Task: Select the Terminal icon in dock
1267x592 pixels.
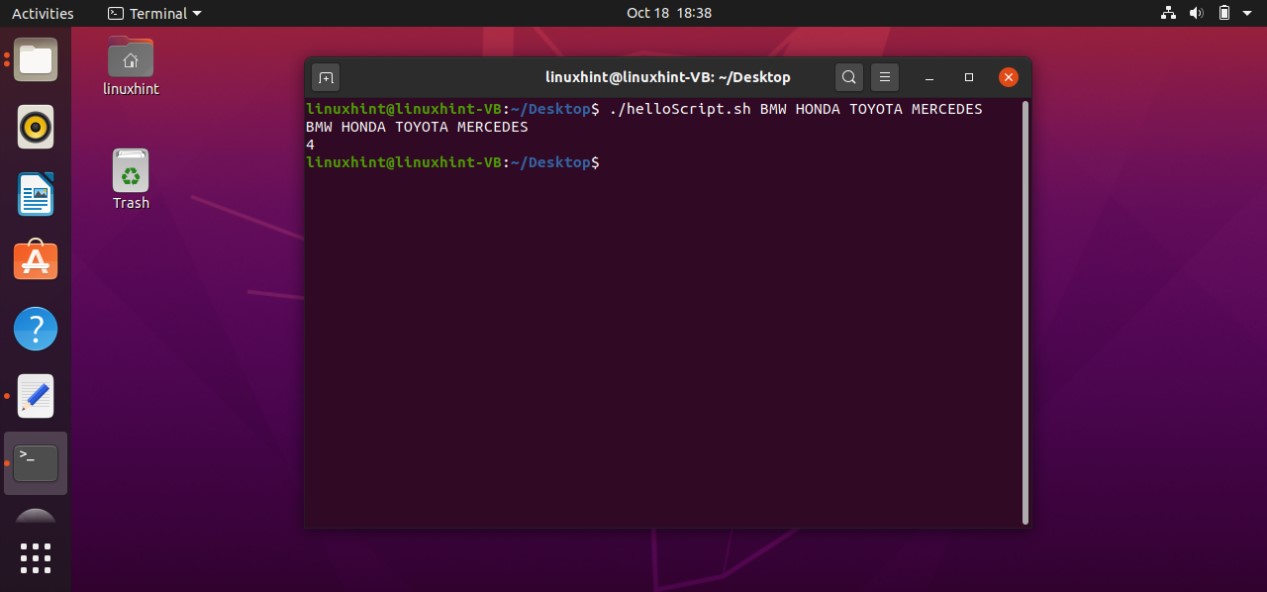Action: pos(36,463)
